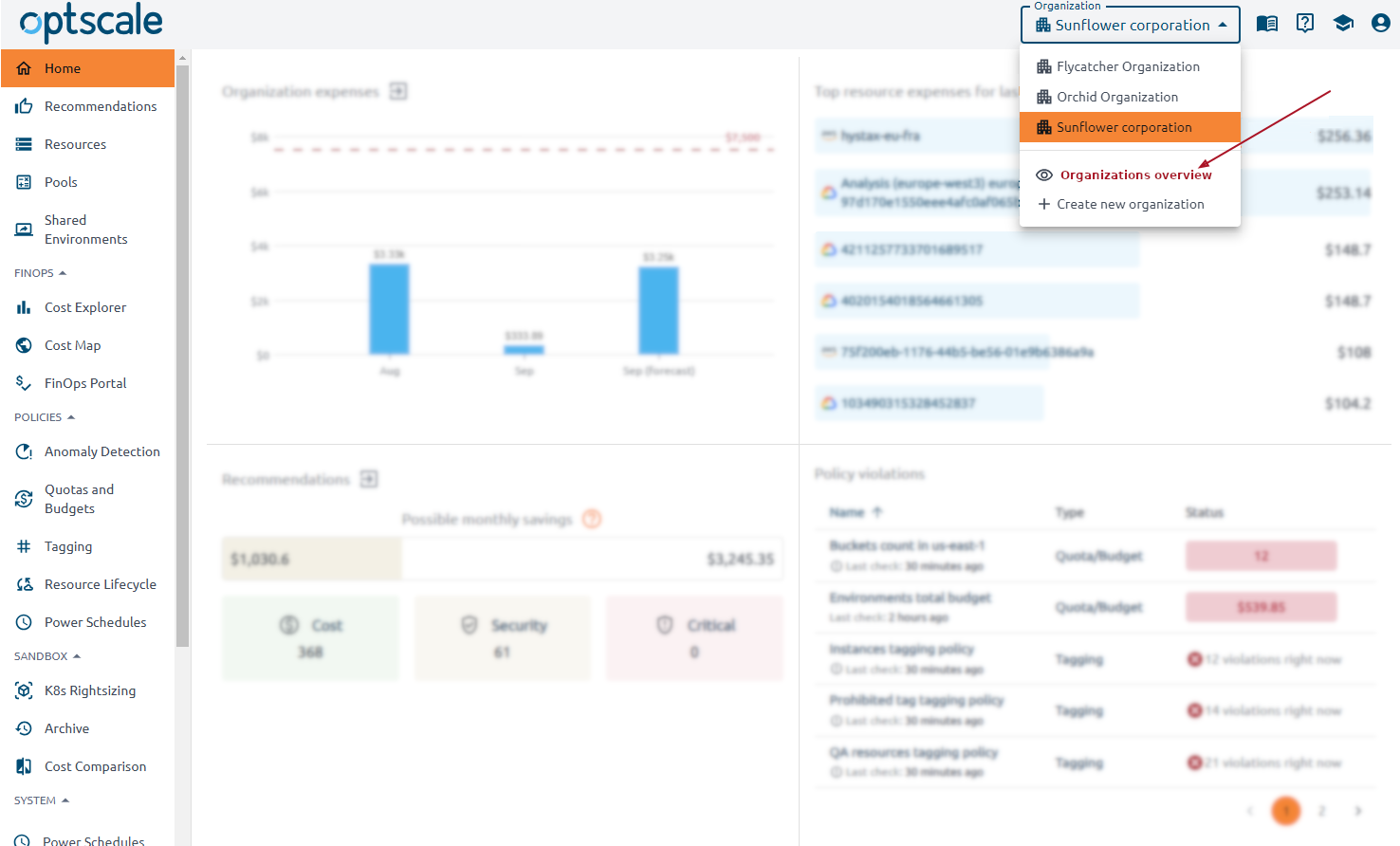Click the Resource Lifecycle icon
The image size is (1400, 846).
point(24,584)
